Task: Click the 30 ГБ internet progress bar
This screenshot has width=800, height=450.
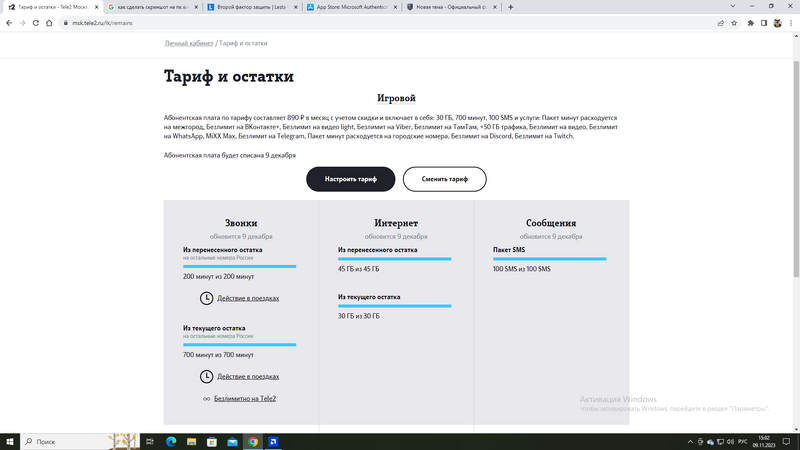Action: tap(394, 306)
